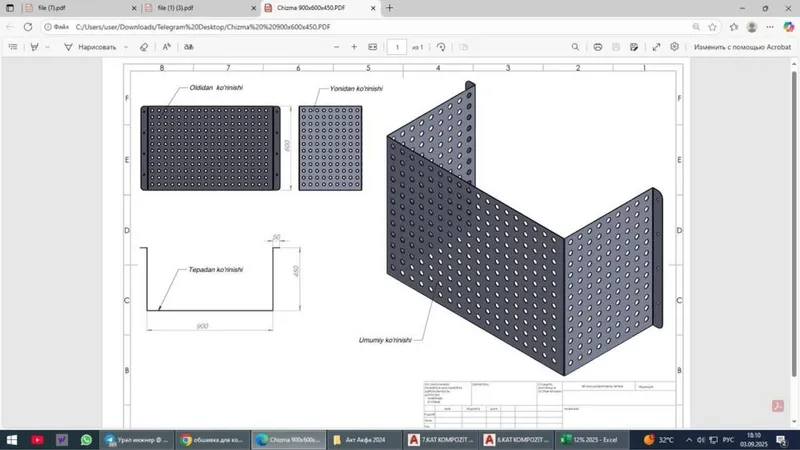The image size is (800, 450).
Task: Save the PDF file
Action: (x=616, y=47)
